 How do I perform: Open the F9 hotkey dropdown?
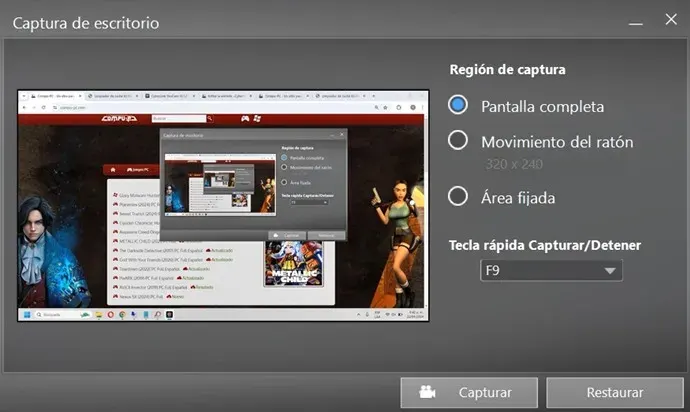coord(551,270)
